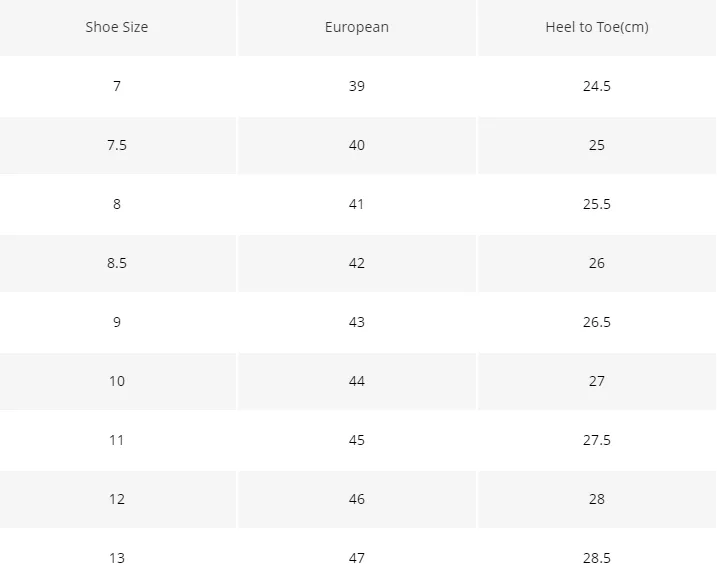Viewport: 717px width, 578px height.
Task: Select the 25.5 heel to toe value
Action: (597, 204)
